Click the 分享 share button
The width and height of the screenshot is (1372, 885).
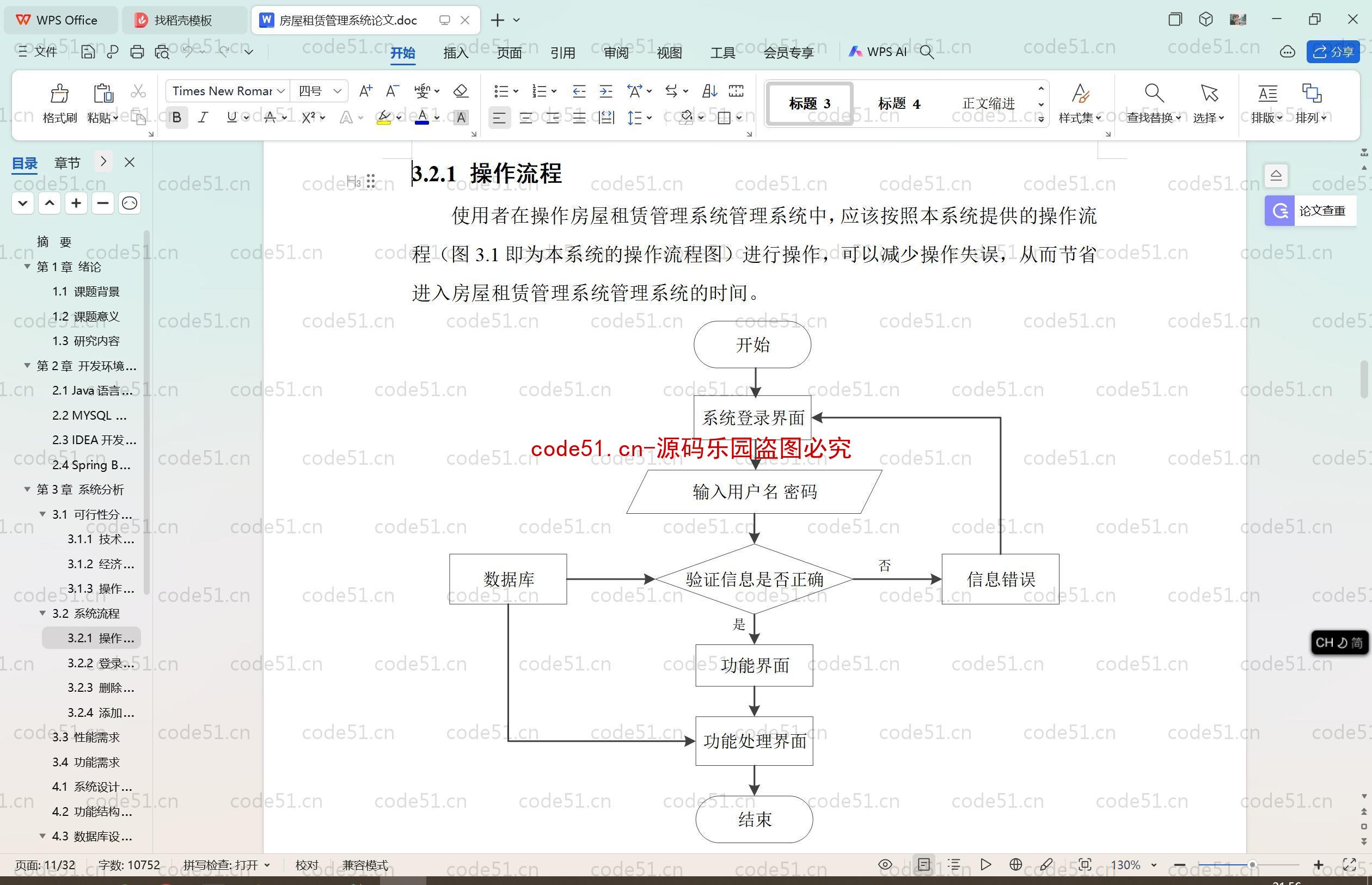point(1333,52)
